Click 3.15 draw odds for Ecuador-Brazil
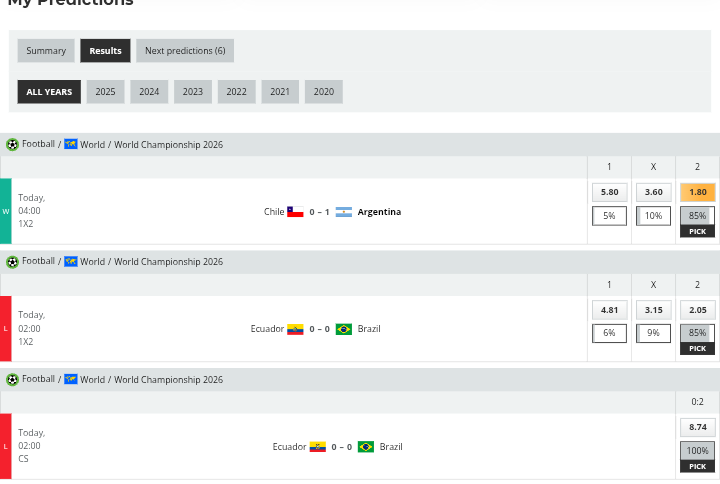 click(x=653, y=310)
